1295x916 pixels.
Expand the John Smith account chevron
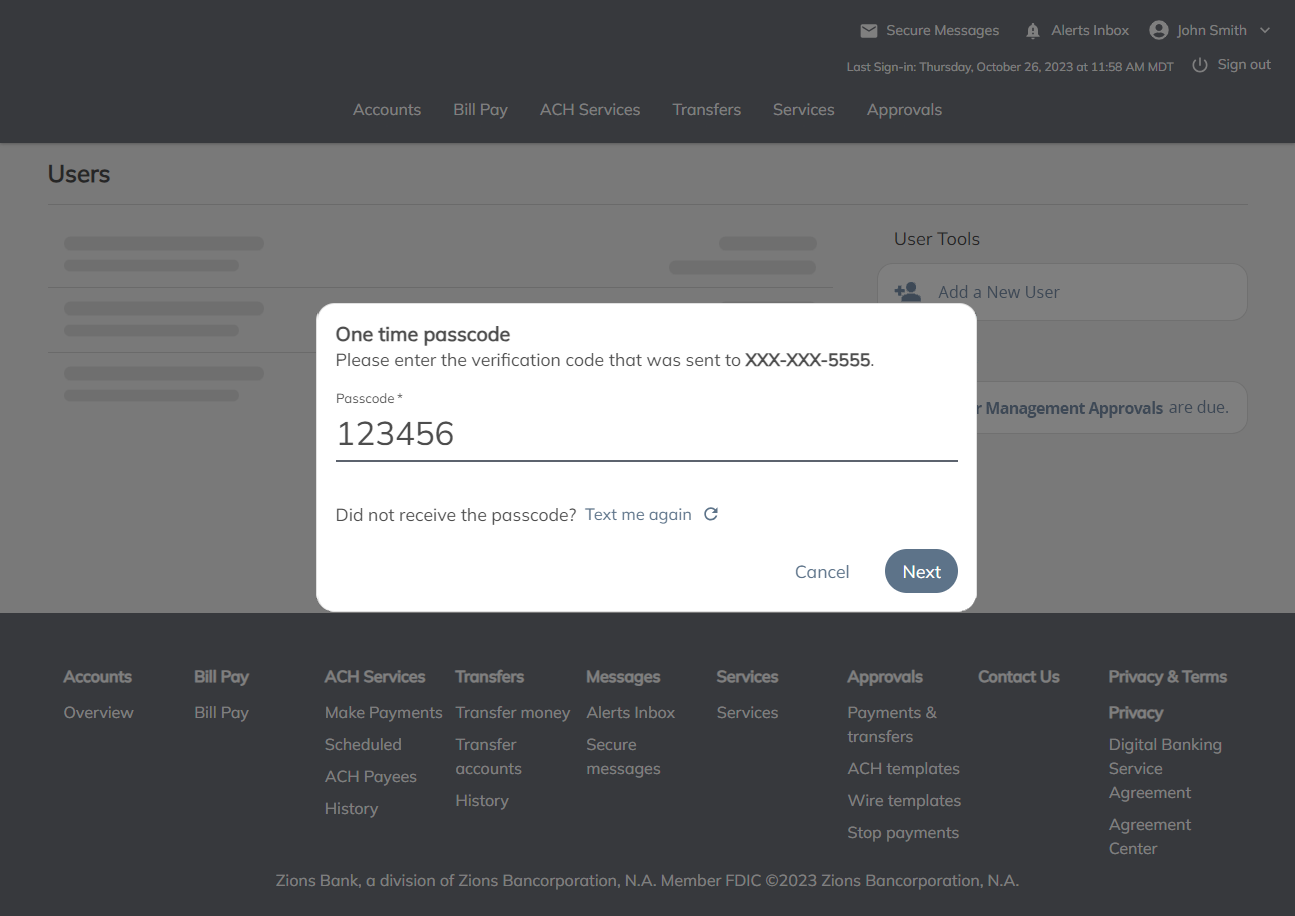pyautogui.click(x=1265, y=31)
